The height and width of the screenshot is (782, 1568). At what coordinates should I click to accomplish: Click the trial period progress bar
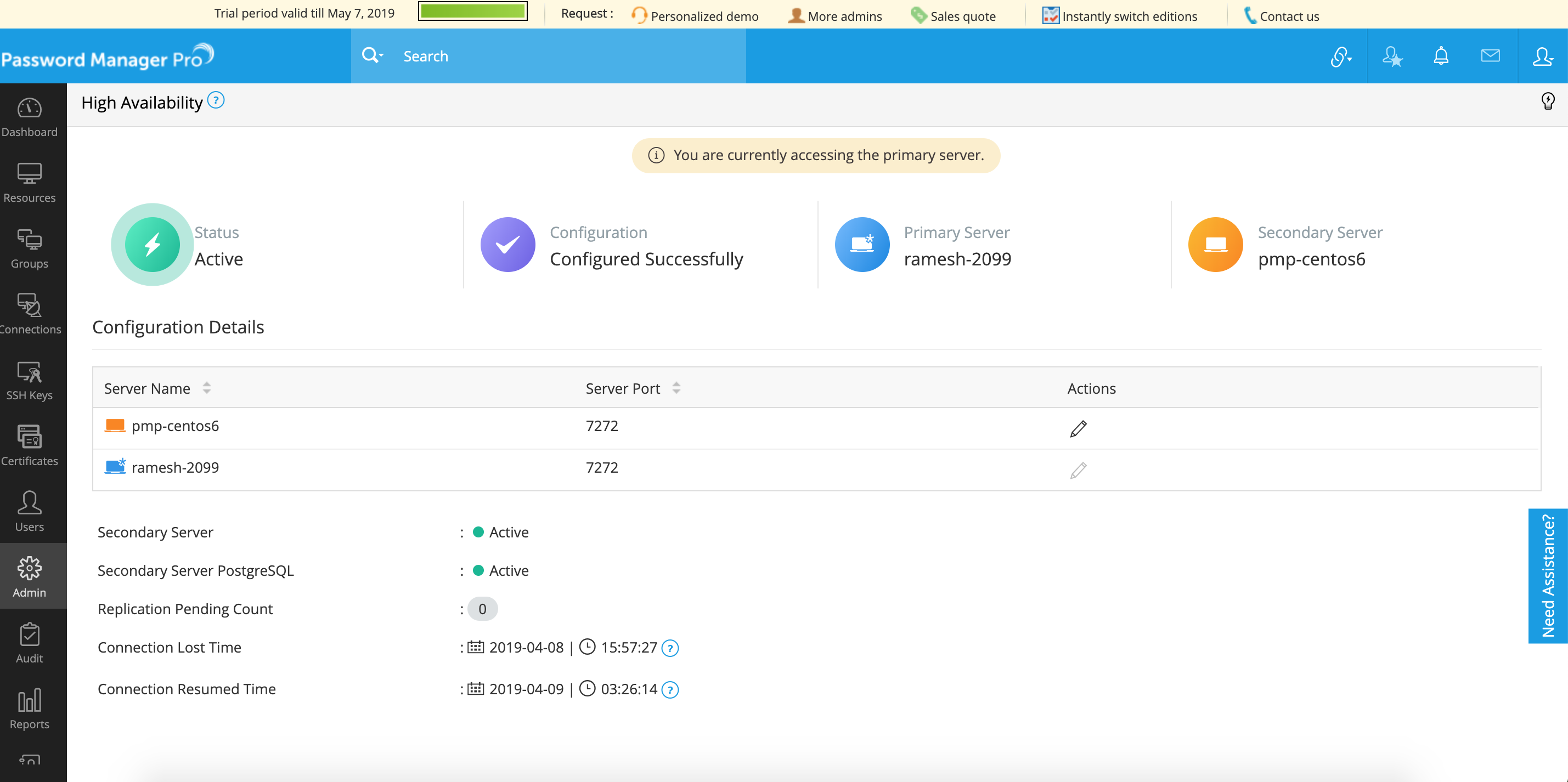pyautogui.click(x=472, y=11)
